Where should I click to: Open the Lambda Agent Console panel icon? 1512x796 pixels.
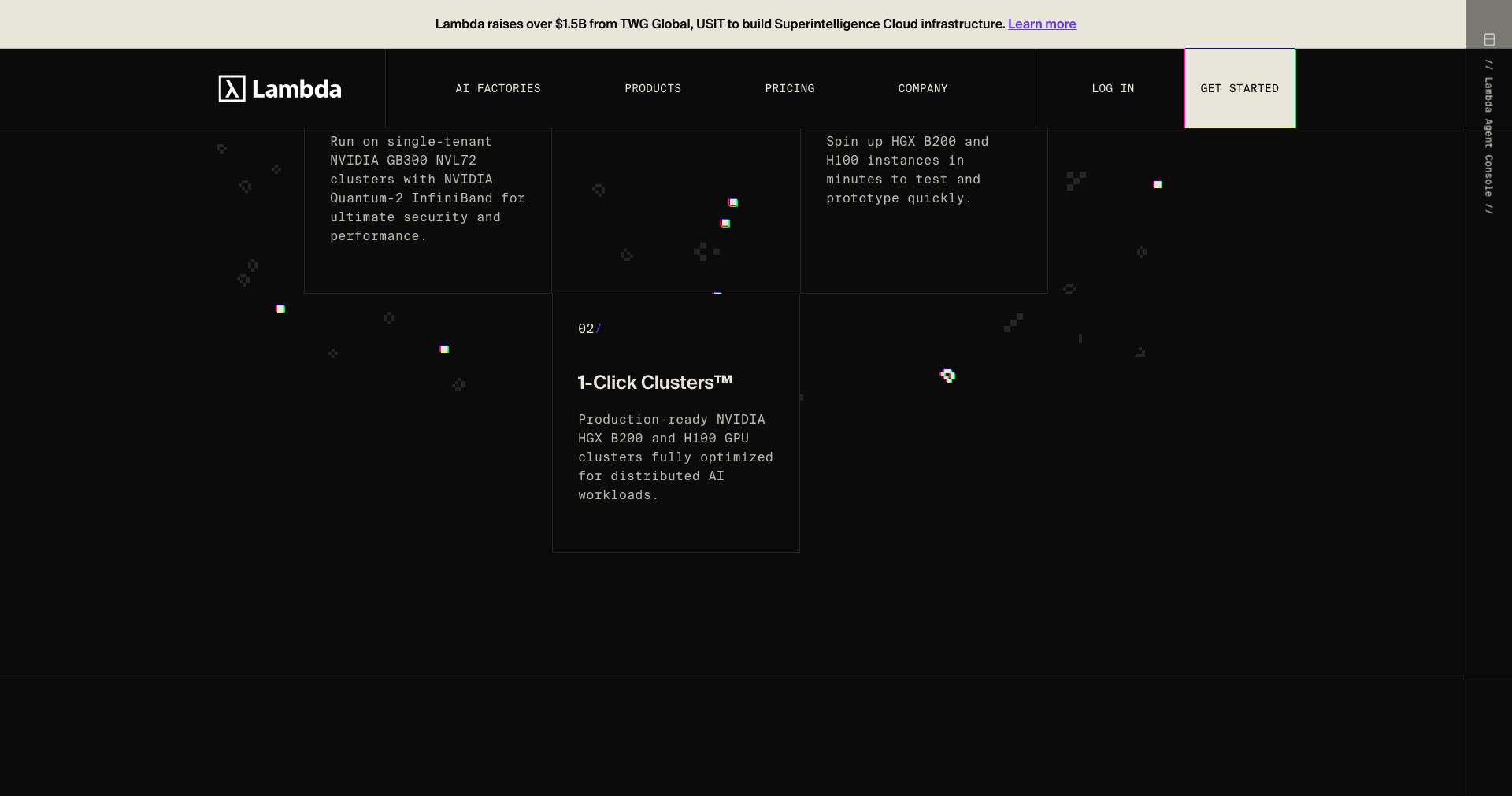click(x=1489, y=39)
